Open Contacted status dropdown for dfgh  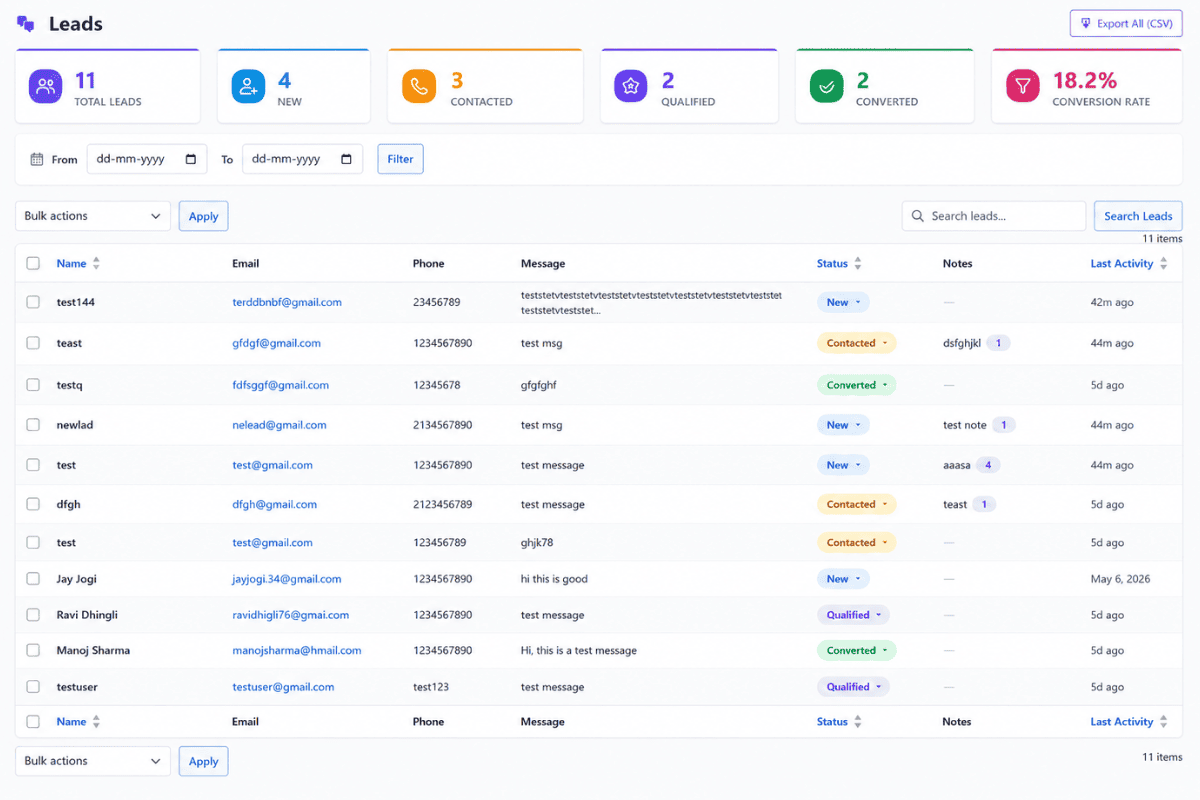(x=856, y=505)
